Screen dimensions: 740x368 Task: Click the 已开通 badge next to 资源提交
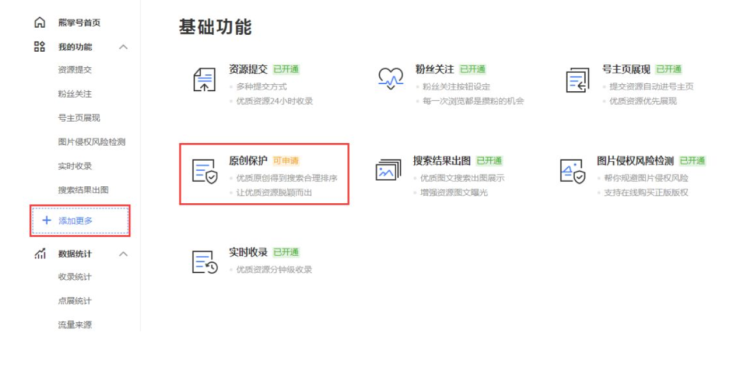286,69
